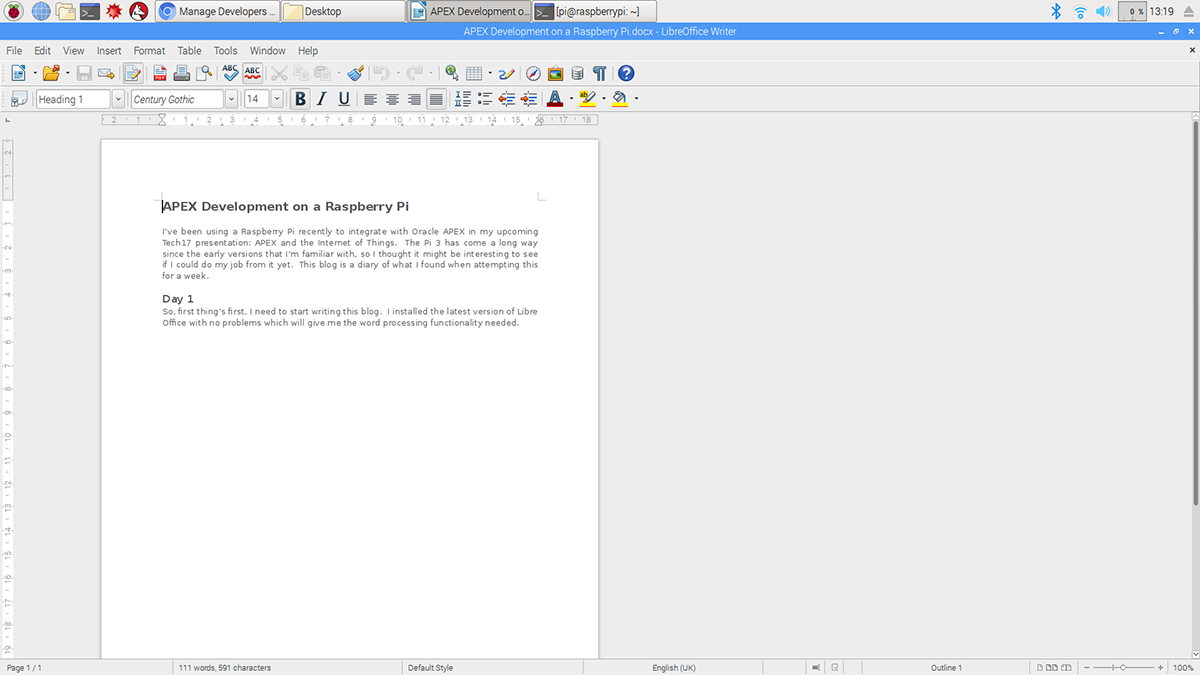
Task: Switch to pi@raspberrypi terminal taskbar window
Action: [x=594, y=12]
